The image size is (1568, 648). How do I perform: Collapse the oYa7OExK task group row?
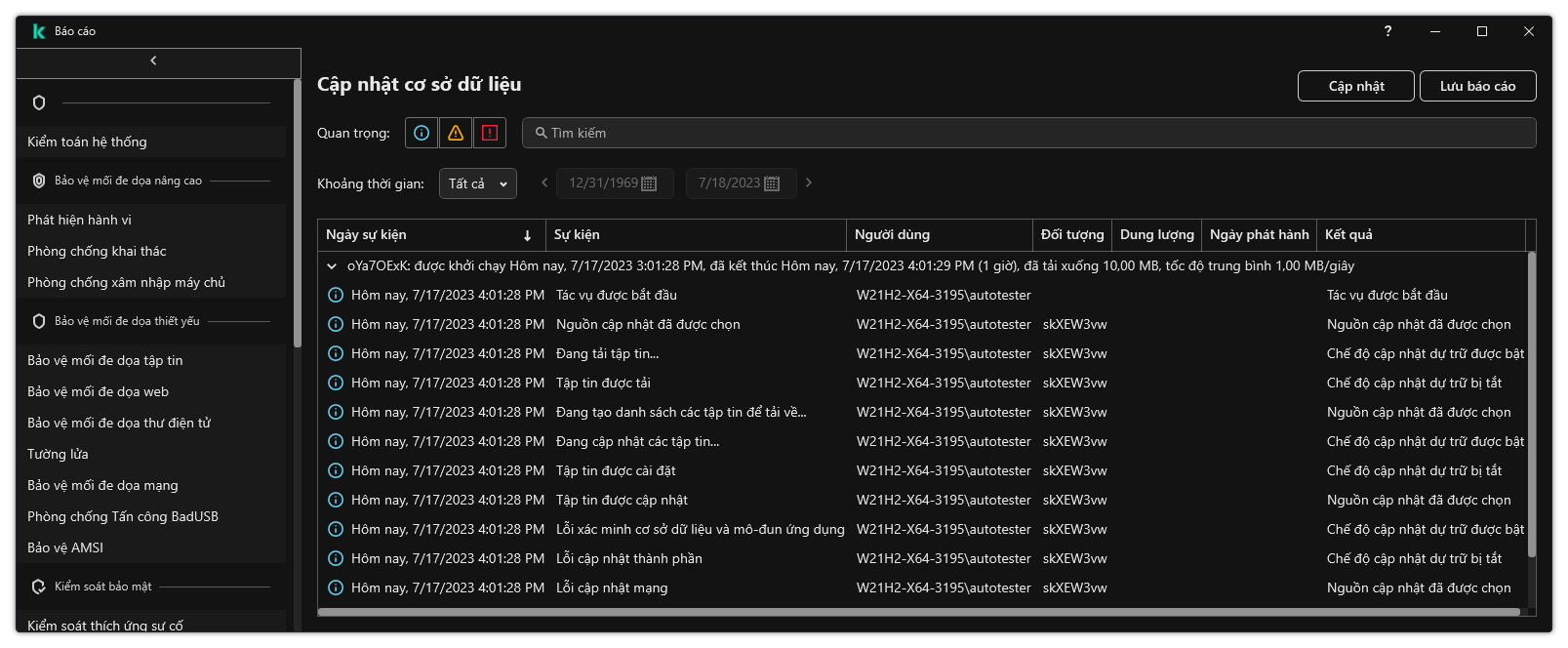[332, 265]
